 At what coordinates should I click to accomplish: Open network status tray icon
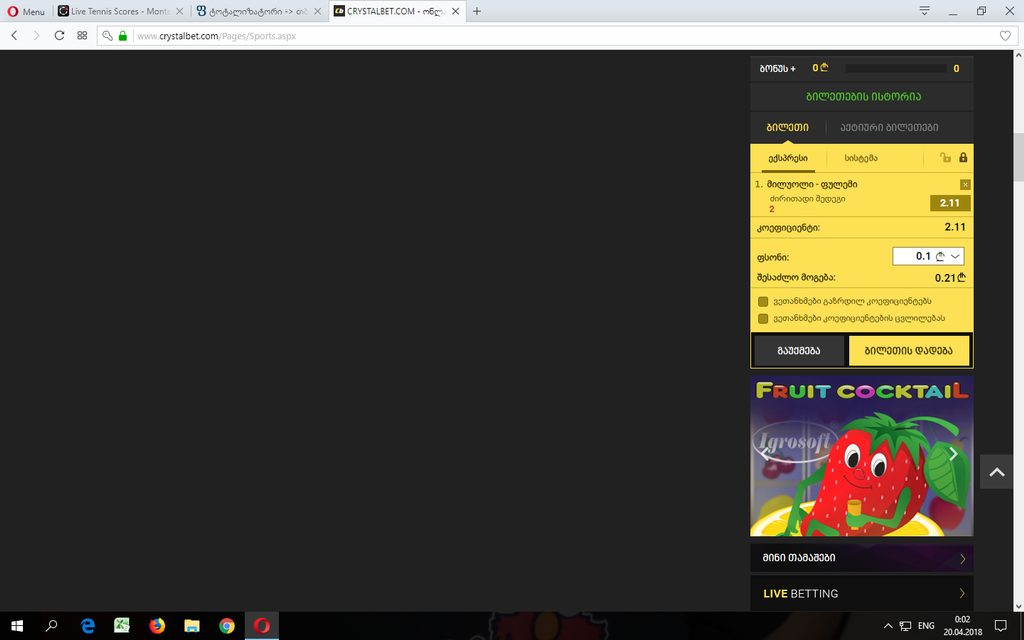(x=905, y=626)
